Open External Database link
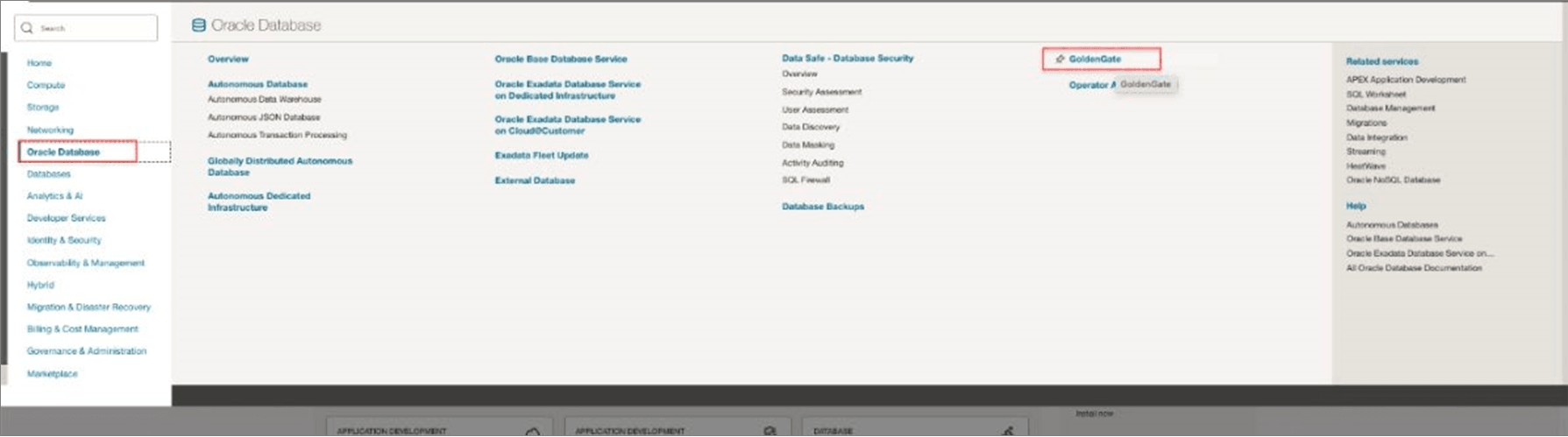1568x437 pixels. (535, 180)
